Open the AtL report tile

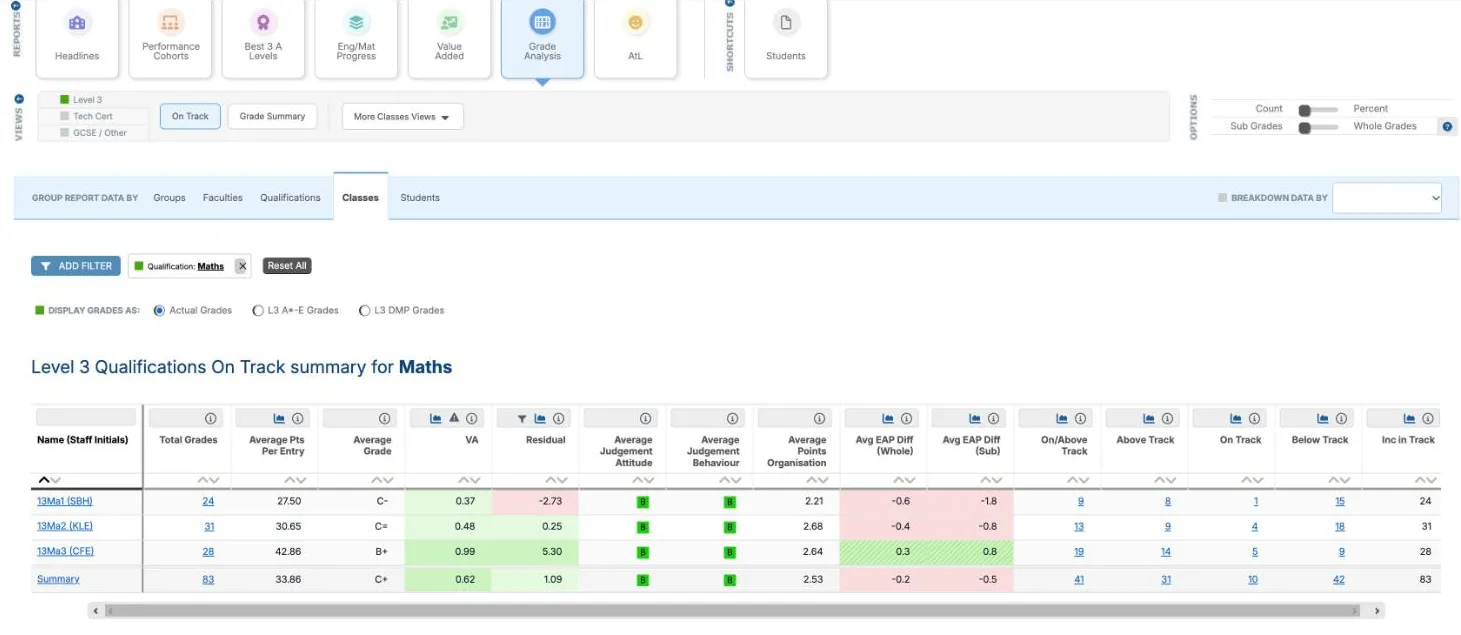[635, 38]
